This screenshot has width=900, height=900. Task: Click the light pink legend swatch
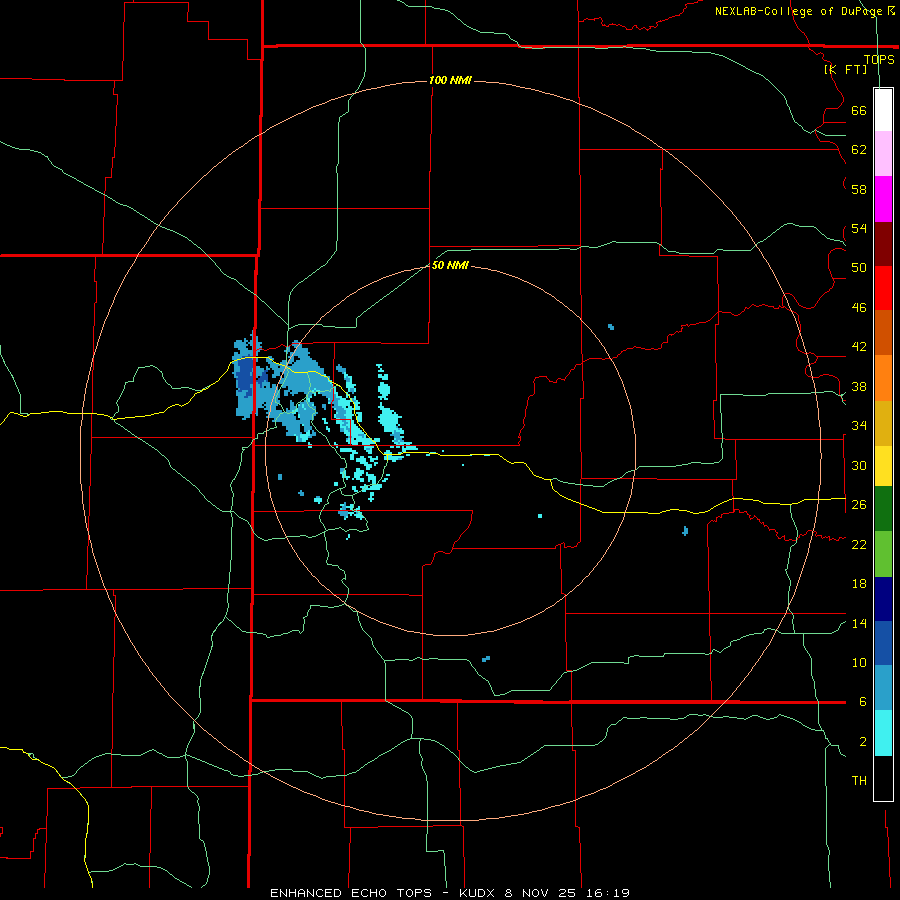pyautogui.click(x=883, y=153)
